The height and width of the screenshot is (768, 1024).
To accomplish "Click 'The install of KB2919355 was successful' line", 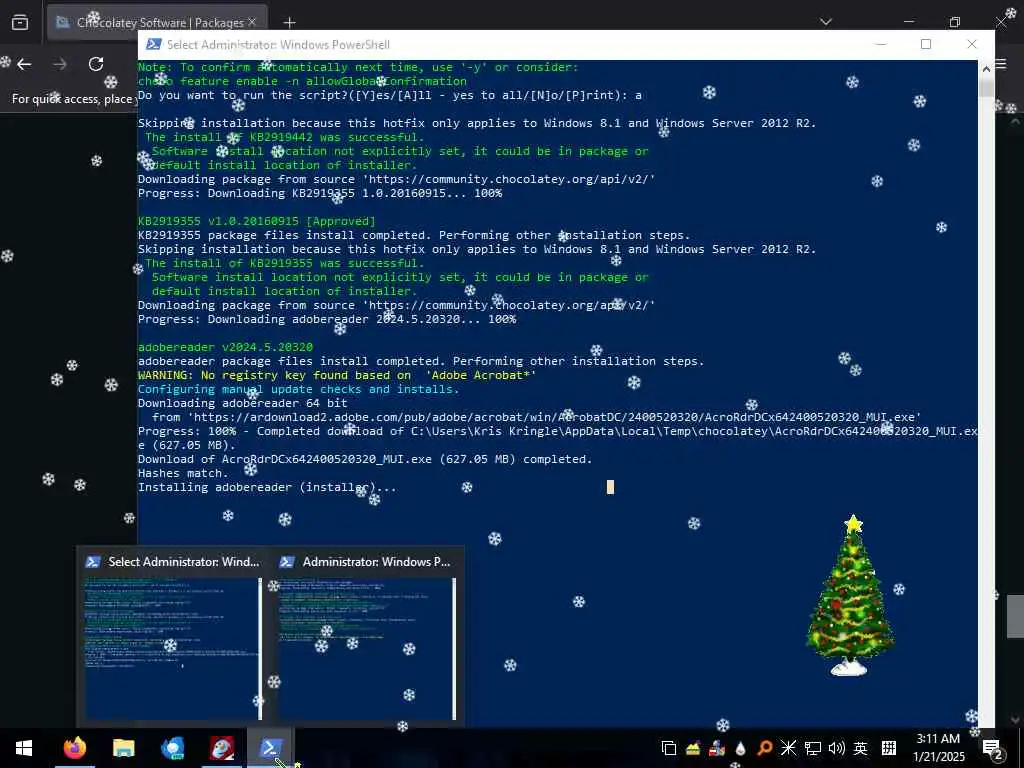I will (x=284, y=263).
